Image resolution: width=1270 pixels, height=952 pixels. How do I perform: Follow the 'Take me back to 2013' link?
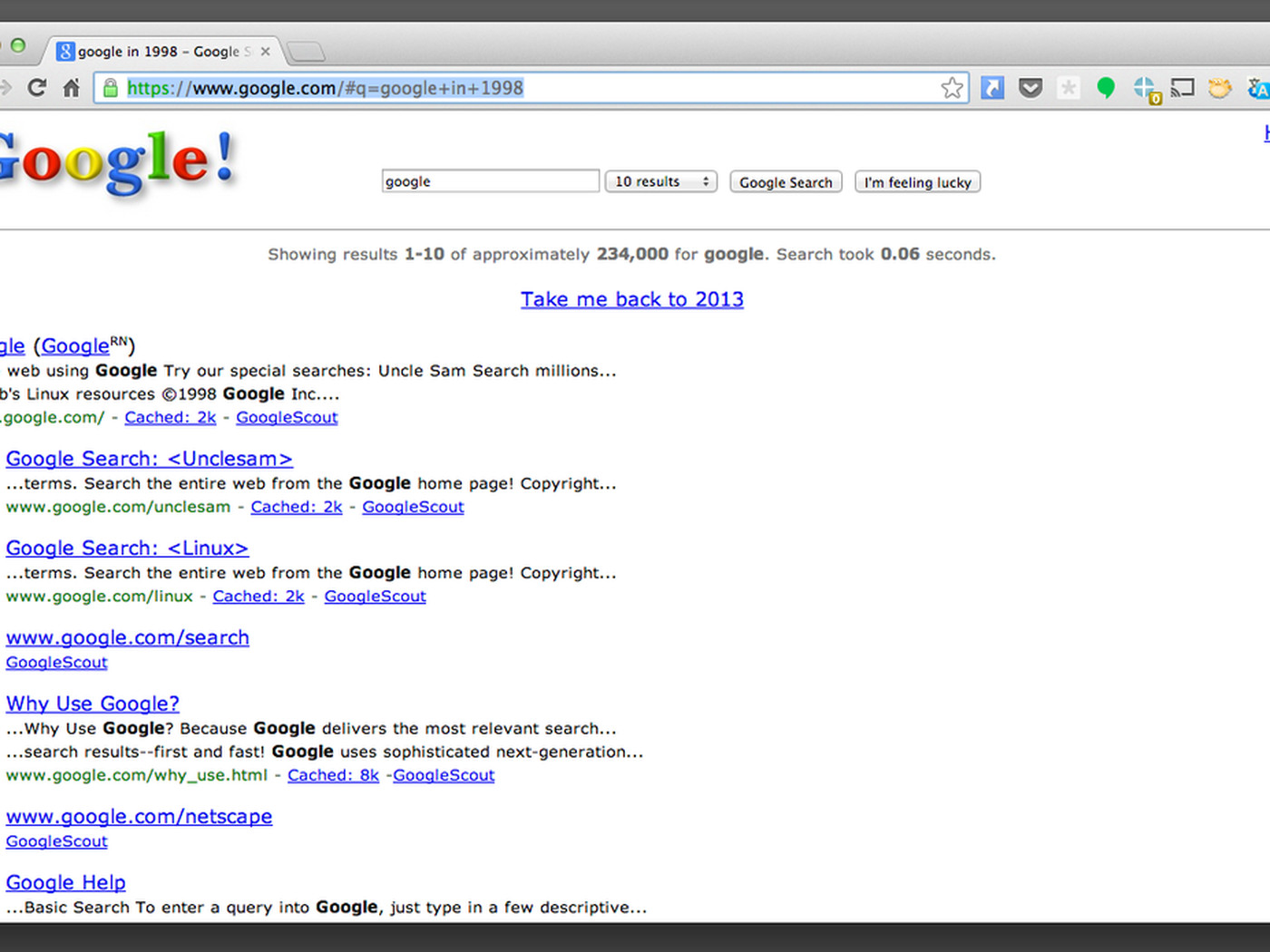click(x=632, y=299)
